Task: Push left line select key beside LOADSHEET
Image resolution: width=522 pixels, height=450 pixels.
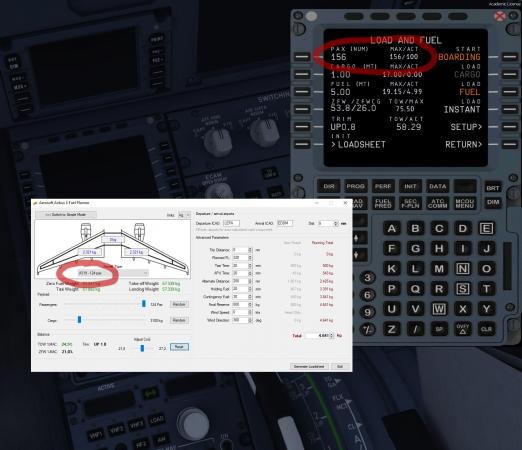Action: [x=302, y=144]
